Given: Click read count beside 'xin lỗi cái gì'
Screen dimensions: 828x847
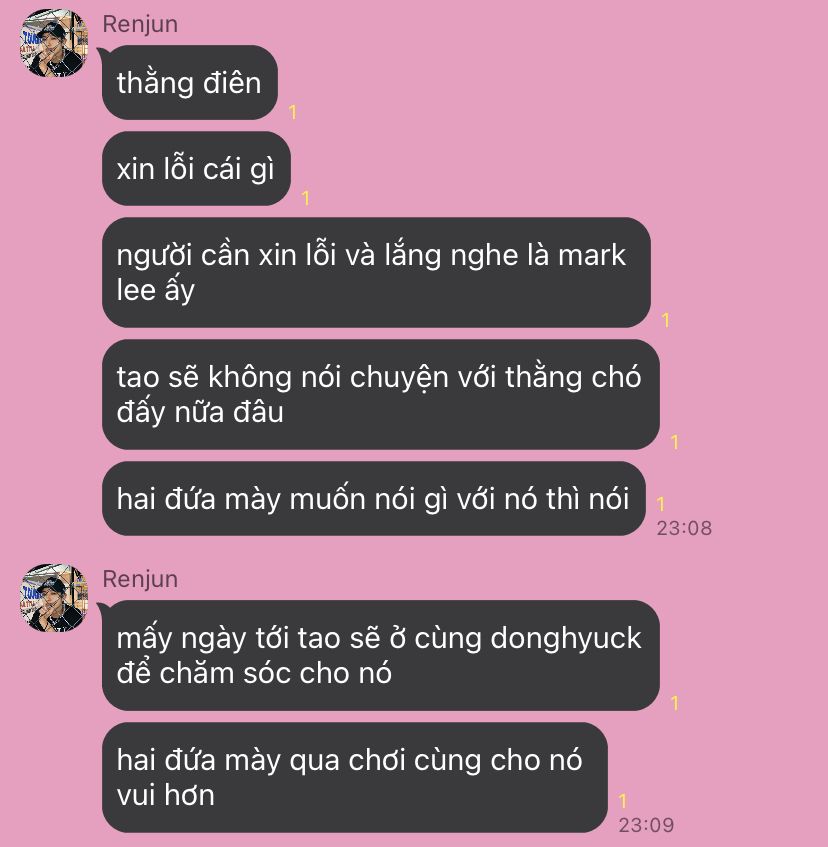Looking at the screenshot, I should click(306, 198).
